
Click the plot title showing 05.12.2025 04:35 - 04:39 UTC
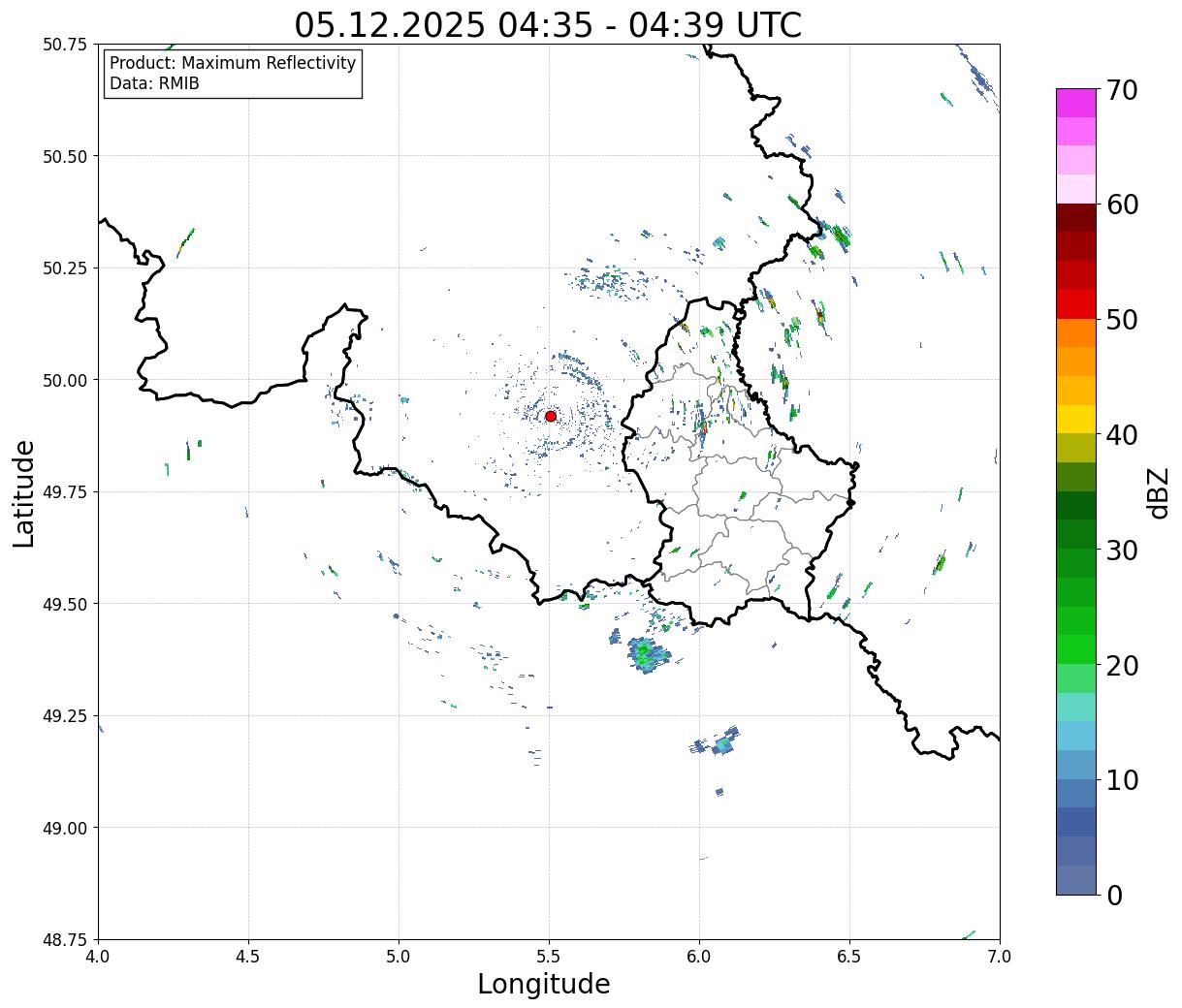click(548, 24)
